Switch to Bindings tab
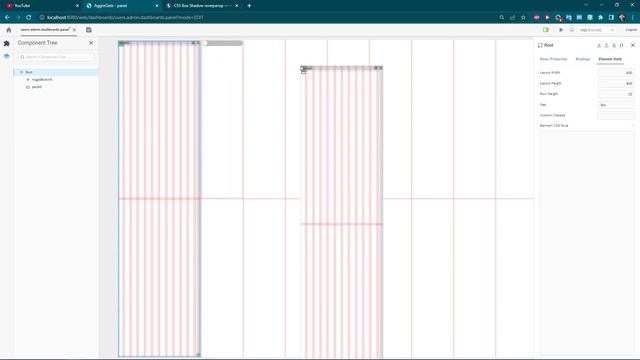The width and height of the screenshot is (640, 360). point(583,59)
